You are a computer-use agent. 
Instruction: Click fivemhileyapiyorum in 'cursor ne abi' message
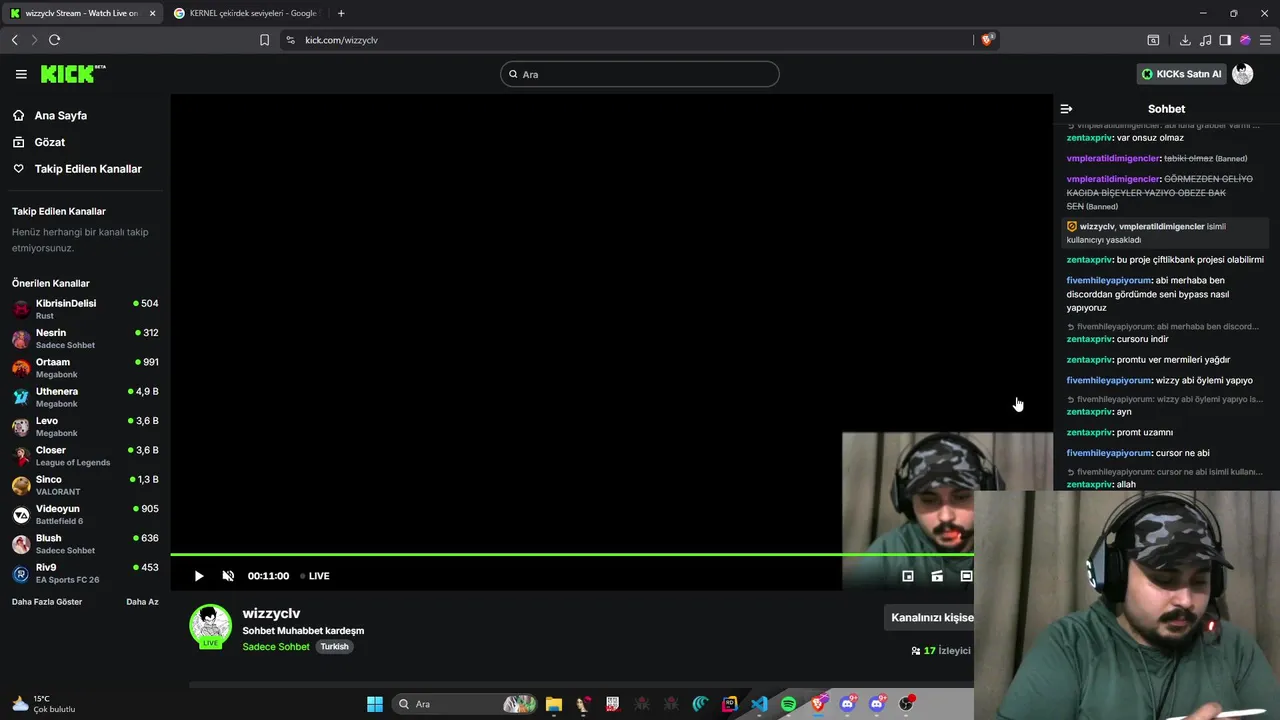point(1109,453)
